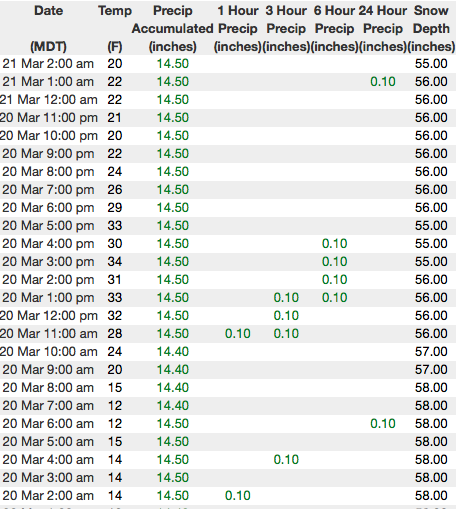Screen dimensions: 456x509
Task: Click 0.10 one-hour precip at 20 Mar 2:00 am
Action: (x=238, y=496)
